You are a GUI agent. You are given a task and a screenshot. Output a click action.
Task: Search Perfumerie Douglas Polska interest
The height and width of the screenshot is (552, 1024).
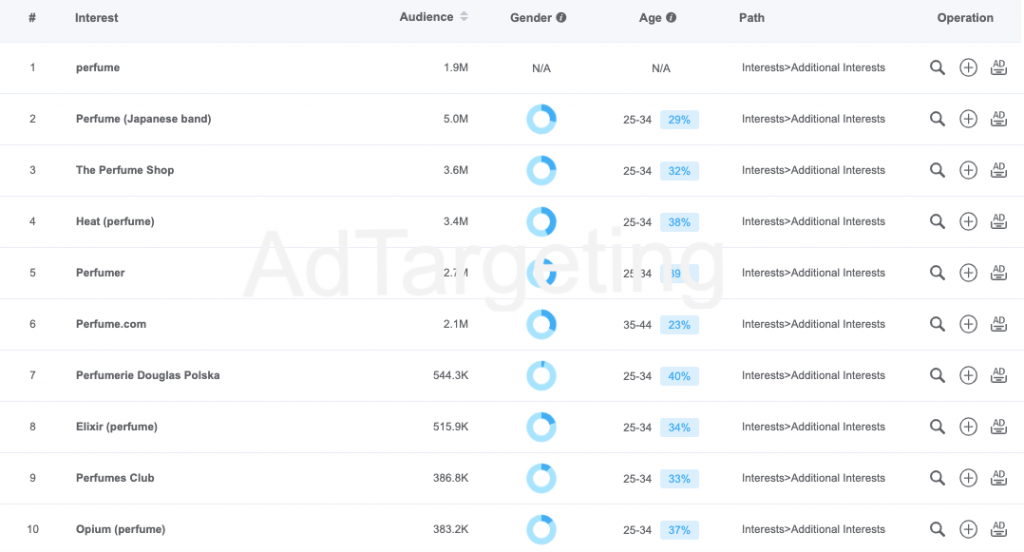[937, 375]
